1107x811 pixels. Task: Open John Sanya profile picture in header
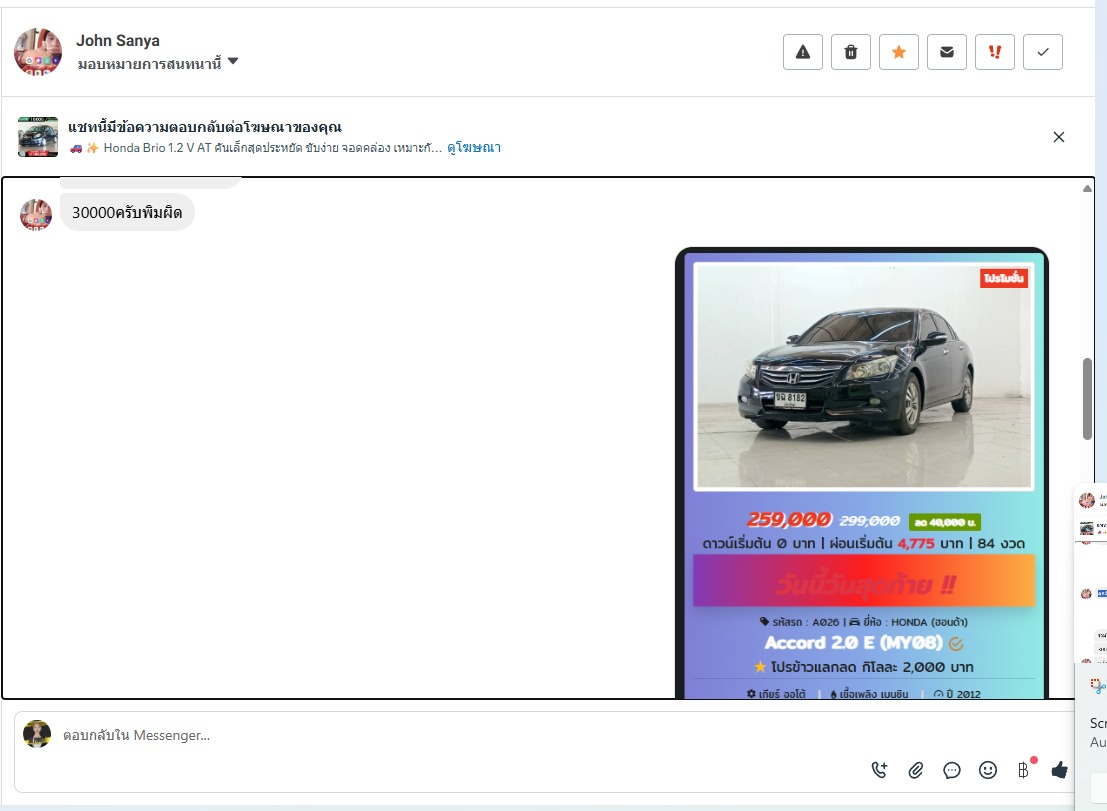point(38,52)
